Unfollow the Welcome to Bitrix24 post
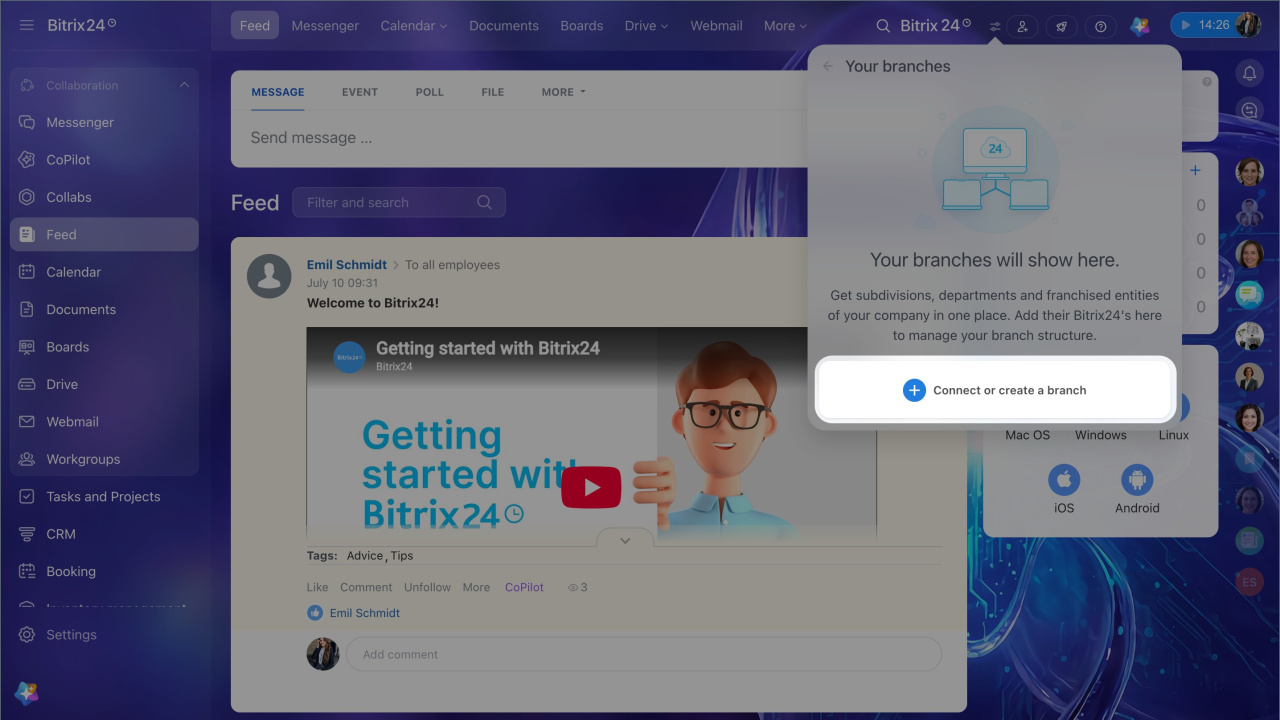 pyautogui.click(x=427, y=587)
